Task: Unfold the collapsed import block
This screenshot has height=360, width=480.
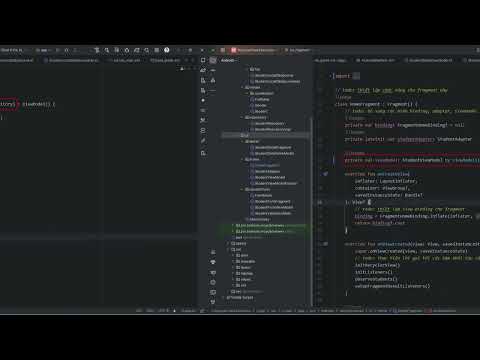Action: pyautogui.click(x=331, y=76)
